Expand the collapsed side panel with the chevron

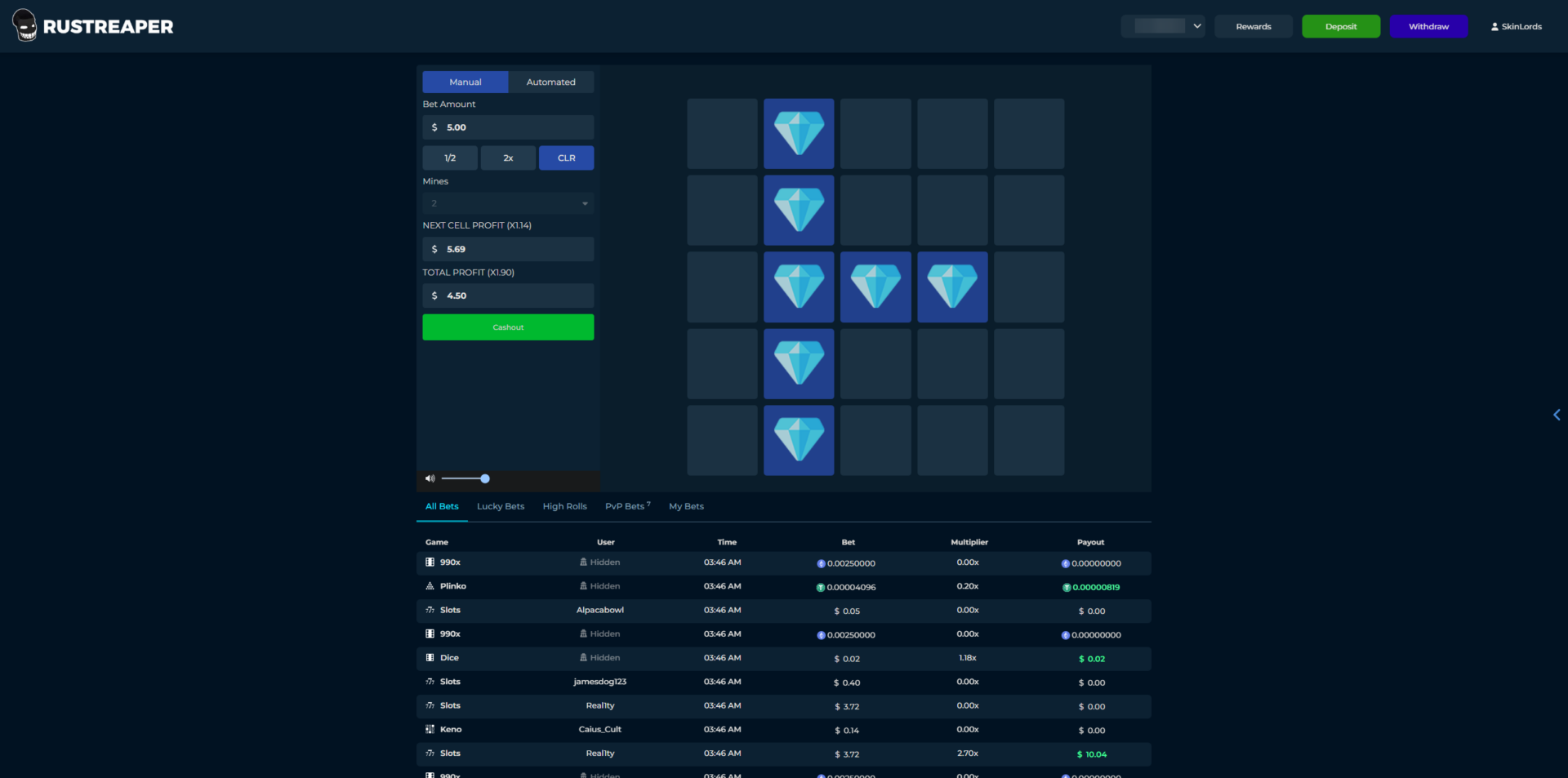pos(1557,415)
